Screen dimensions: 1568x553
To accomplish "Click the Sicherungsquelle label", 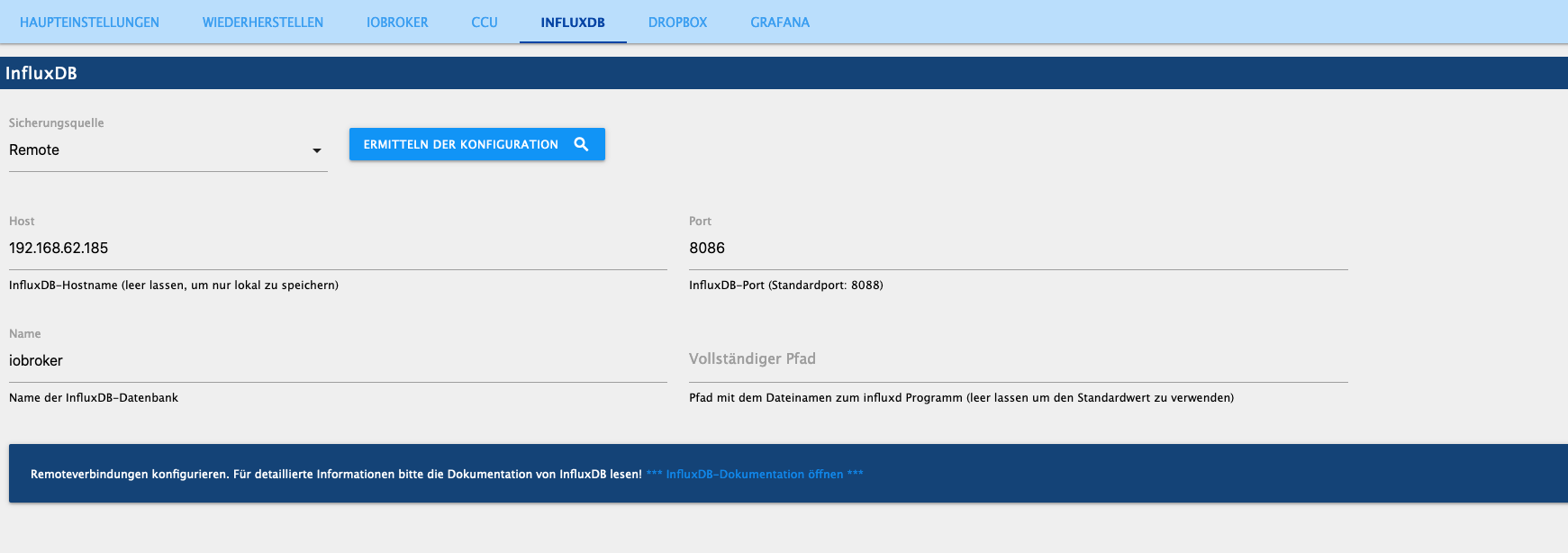I will pyautogui.click(x=56, y=122).
